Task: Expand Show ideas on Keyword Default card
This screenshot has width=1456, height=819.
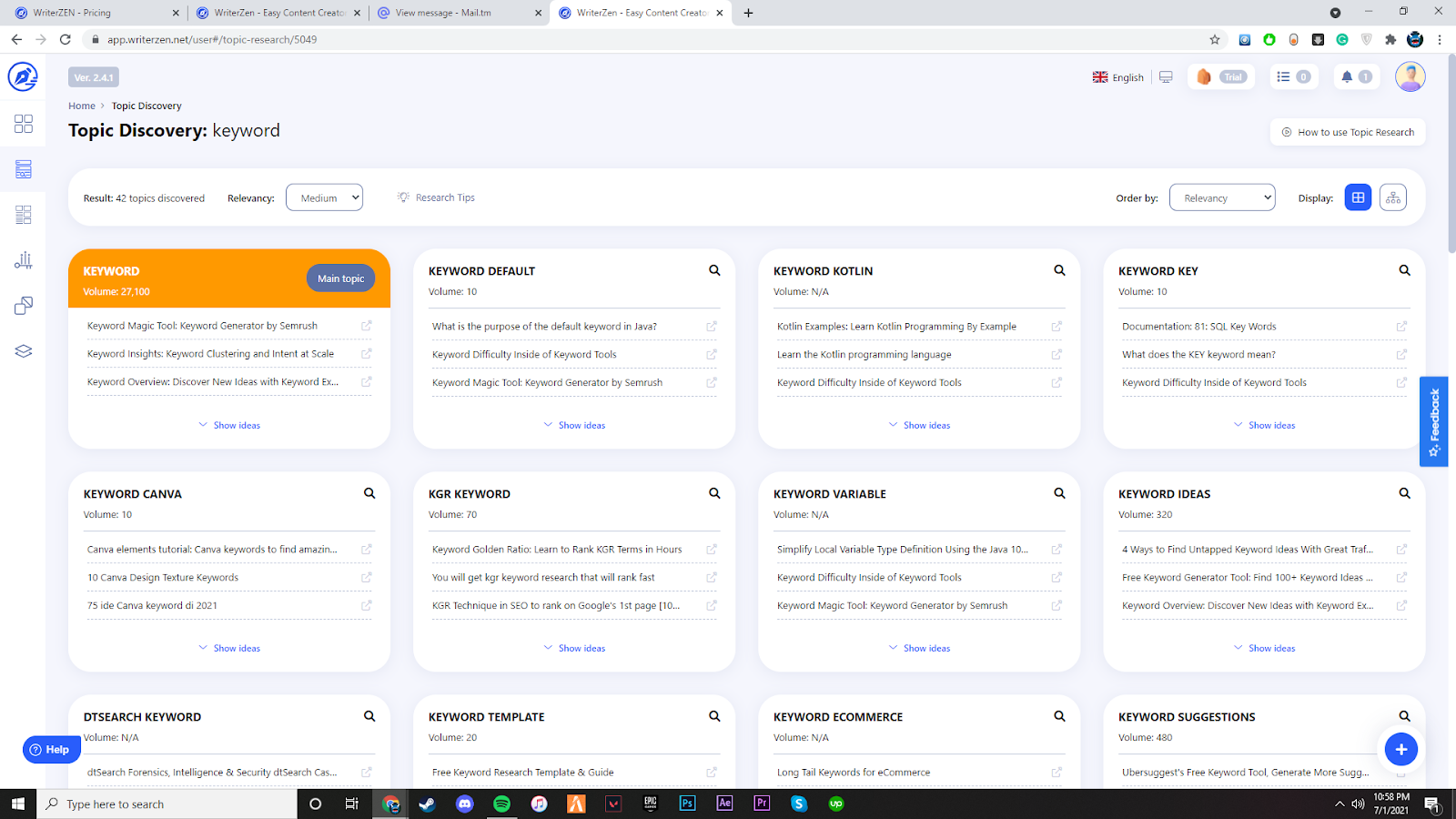Action: (x=574, y=425)
